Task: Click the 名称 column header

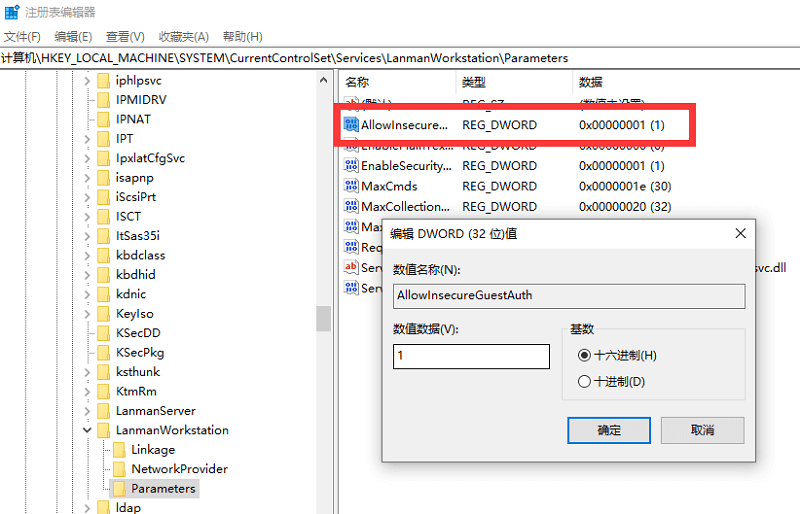Action: pyautogui.click(x=397, y=82)
